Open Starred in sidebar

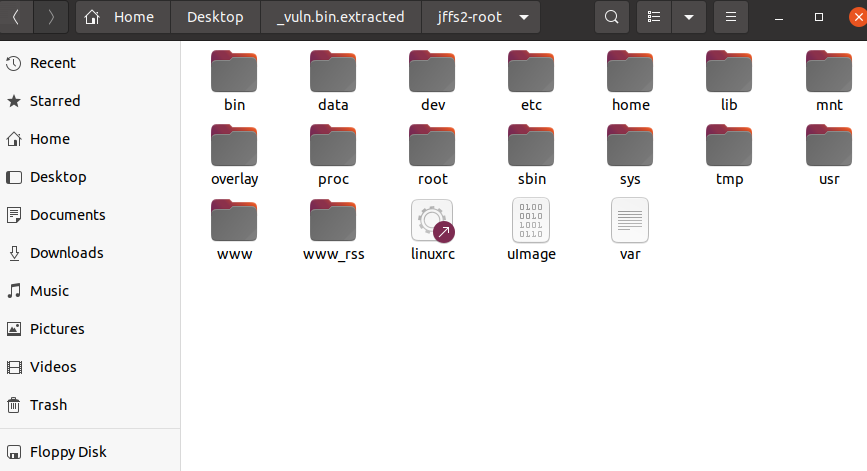click(x=54, y=101)
